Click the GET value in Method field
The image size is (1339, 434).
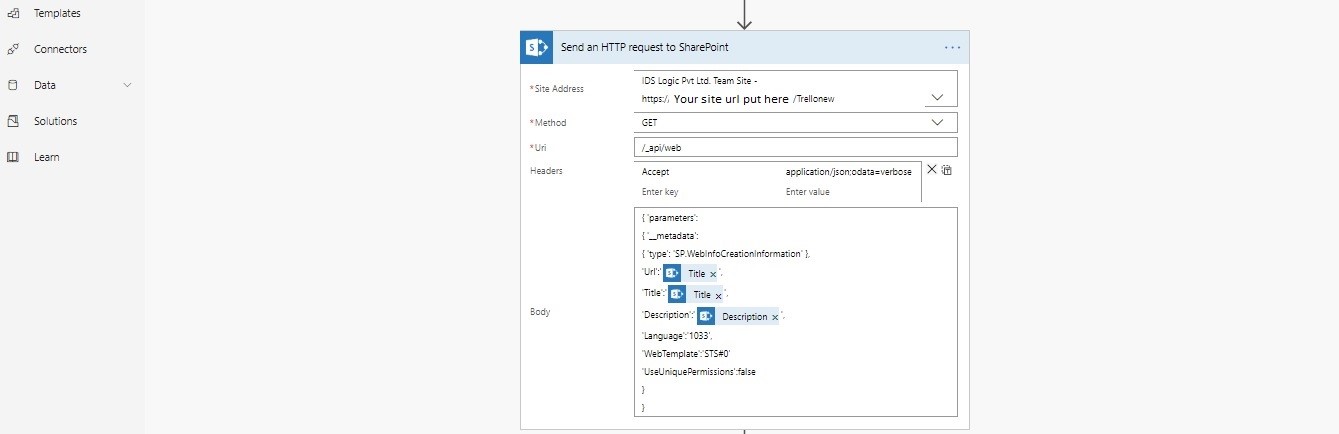click(x=649, y=122)
